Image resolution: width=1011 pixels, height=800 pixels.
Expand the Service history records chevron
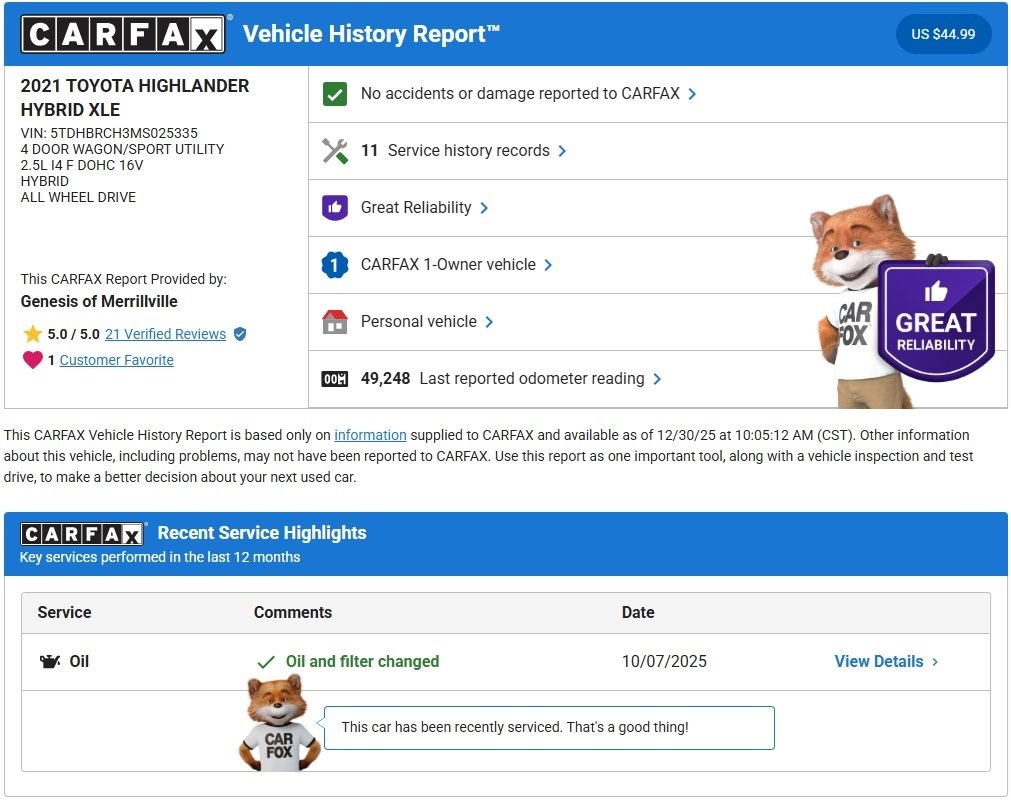click(x=562, y=151)
